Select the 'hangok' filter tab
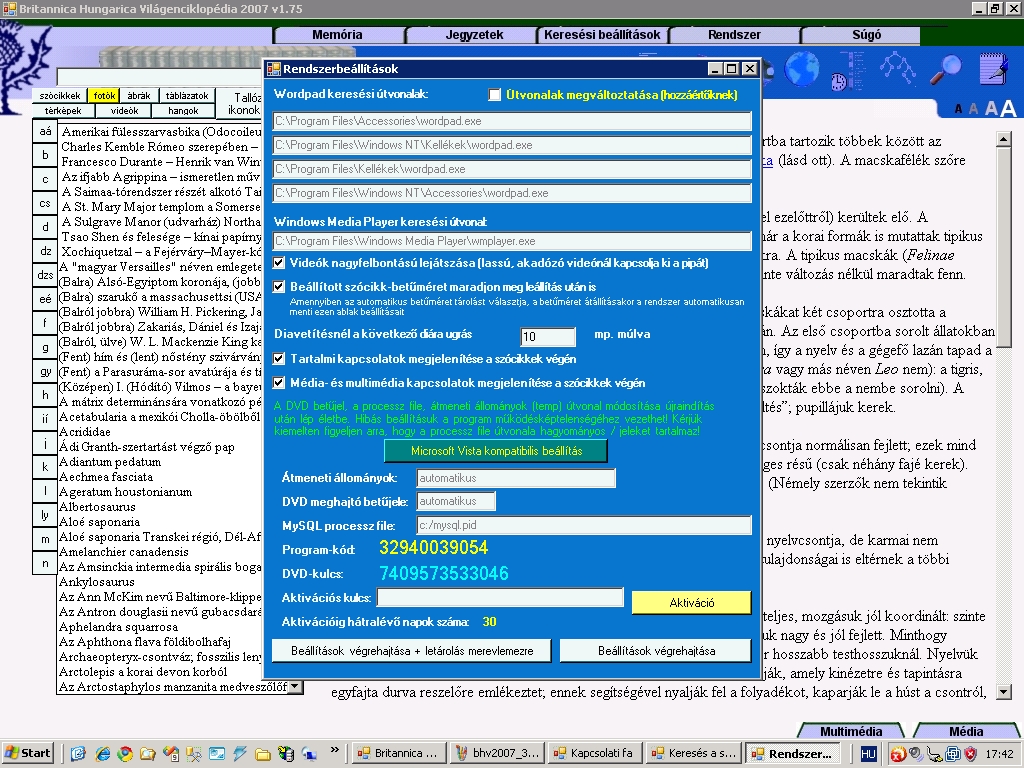1024x768 pixels. (184, 110)
